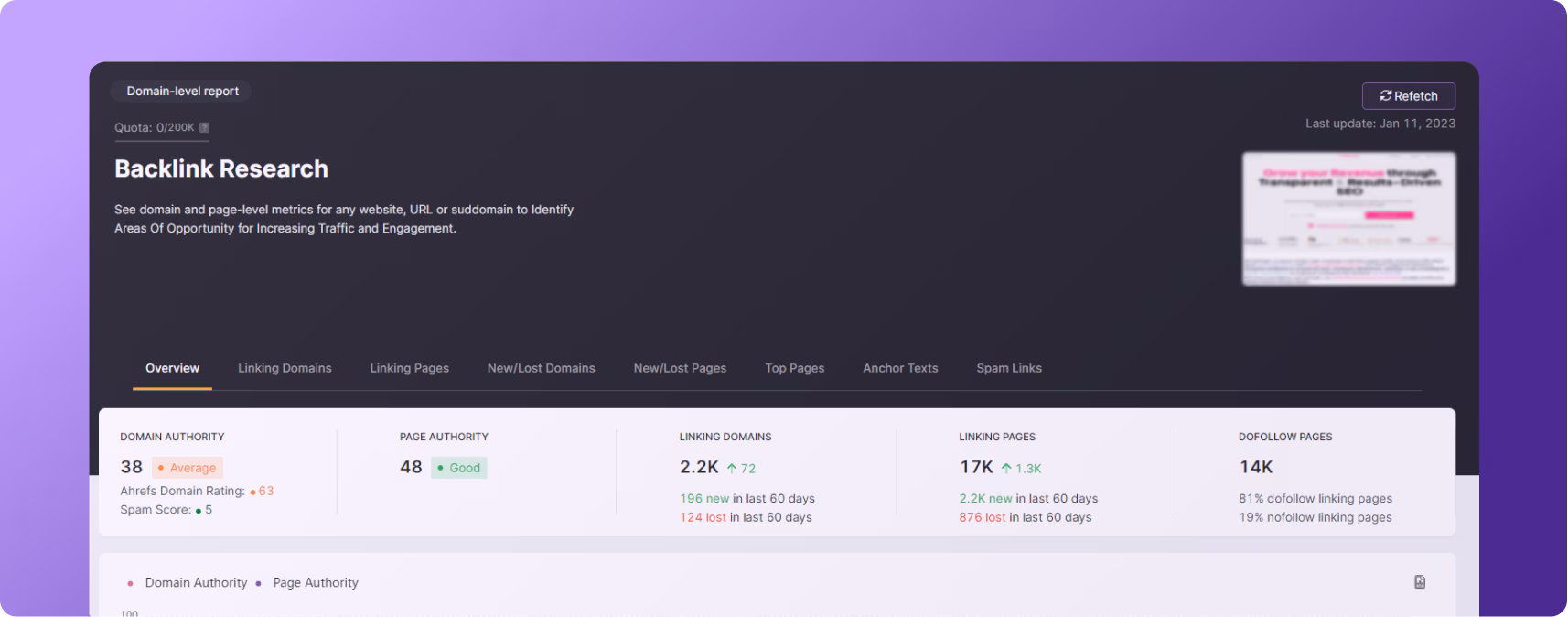Select the Overview tab

pyautogui.click(x=172, y=368)
